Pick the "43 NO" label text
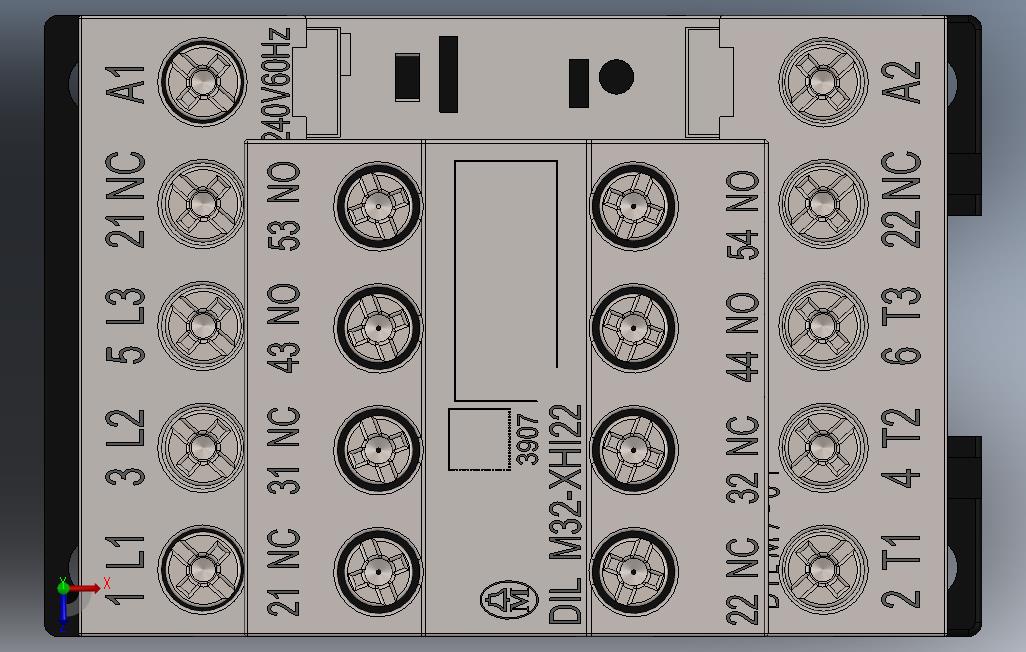 pos(284,328)
